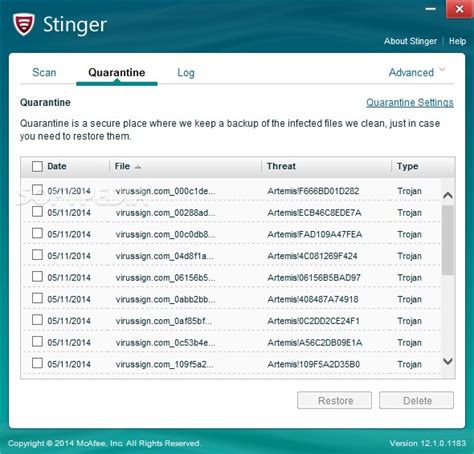Click file name virussign.com_0c53b4e...
Screen dimensions: 474x454
[x=165, y=343]
